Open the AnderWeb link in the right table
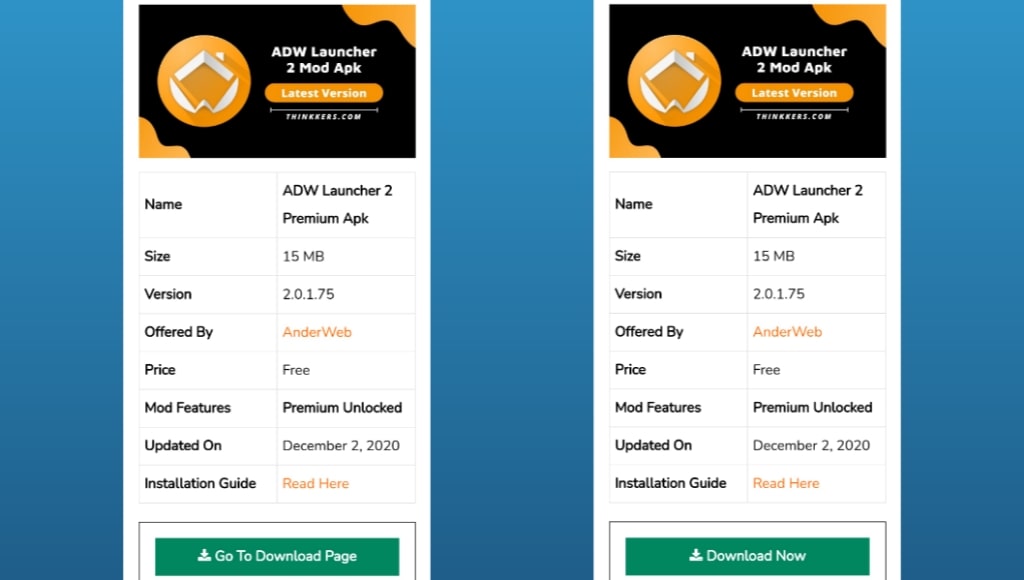 point(787,332)
